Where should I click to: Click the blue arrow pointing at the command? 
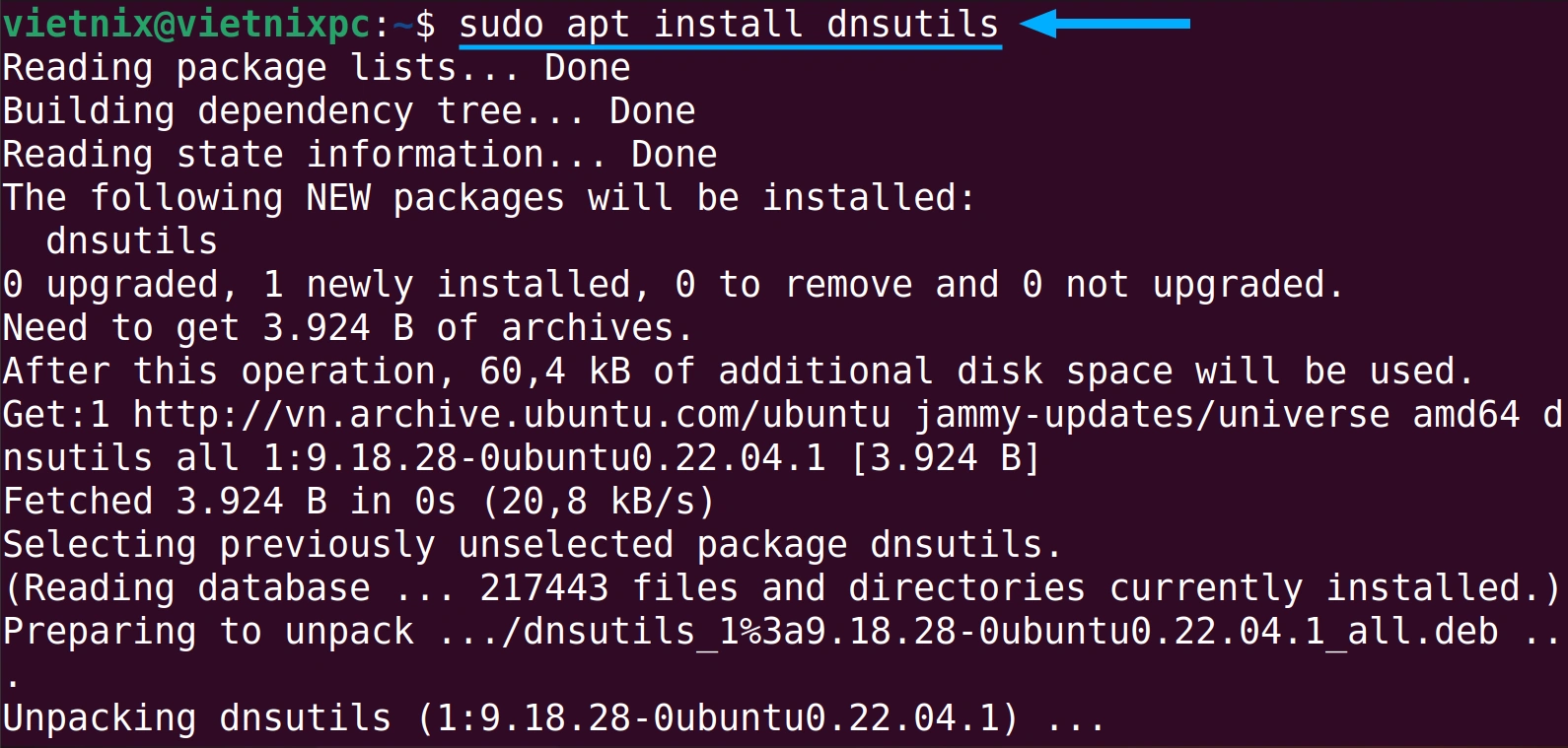click(x=1105, y=23)
